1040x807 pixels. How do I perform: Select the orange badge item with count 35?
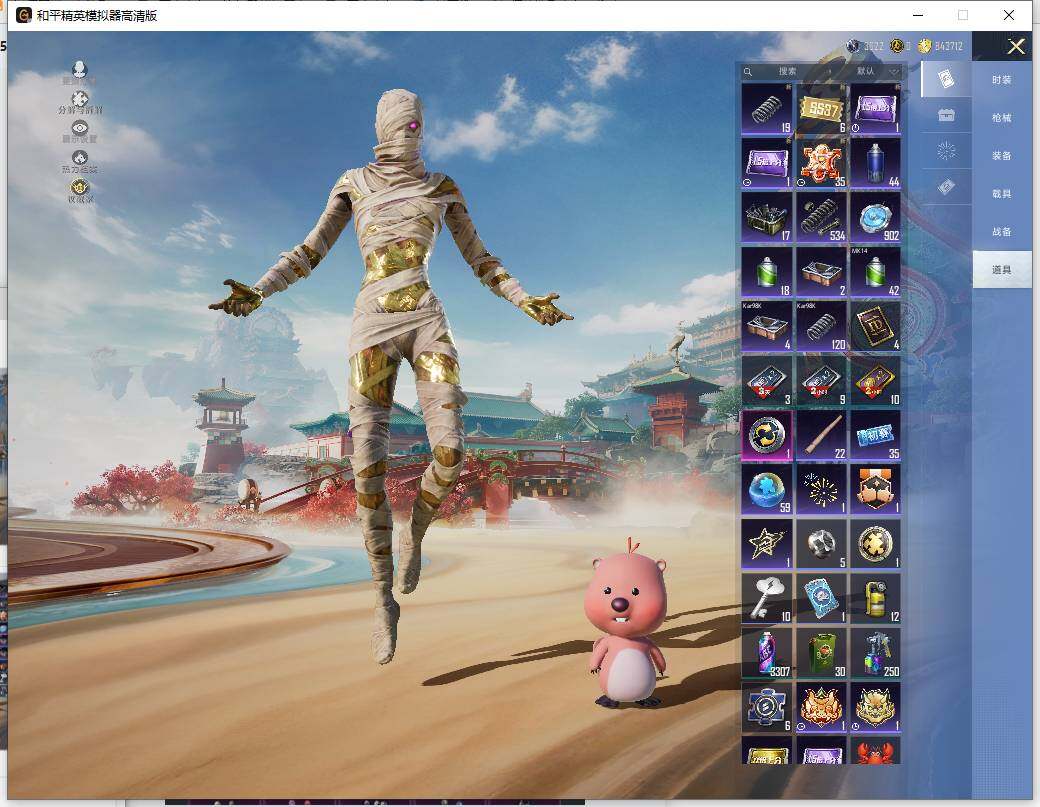pos(821,163)
